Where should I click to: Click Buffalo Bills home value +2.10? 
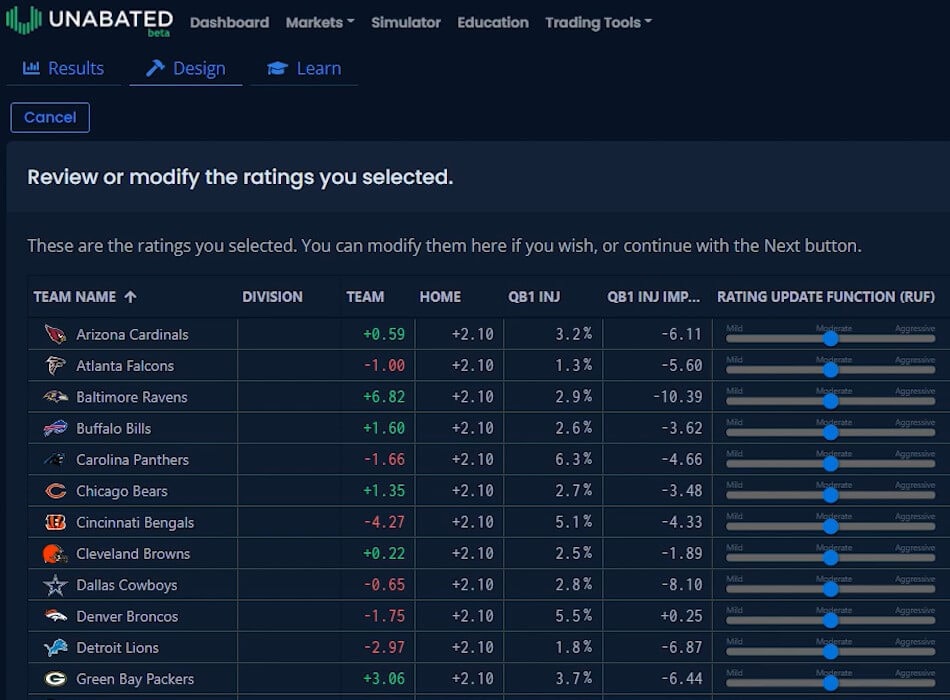tap(472, 428)
